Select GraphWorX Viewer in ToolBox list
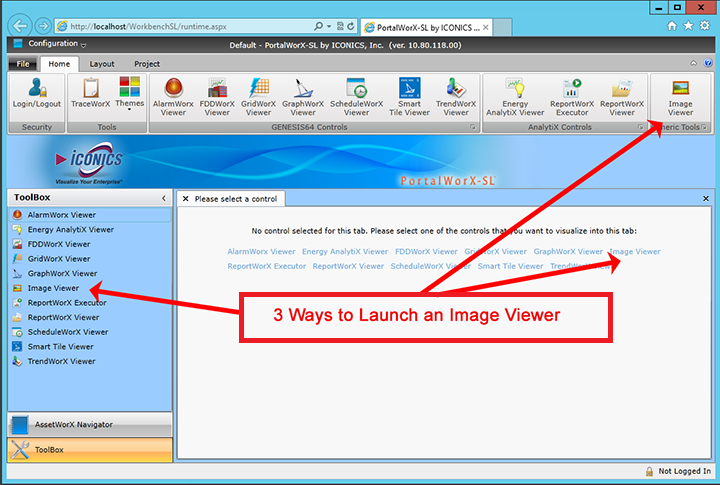Viewport: 720px width, 485px height. click(90, 273)
